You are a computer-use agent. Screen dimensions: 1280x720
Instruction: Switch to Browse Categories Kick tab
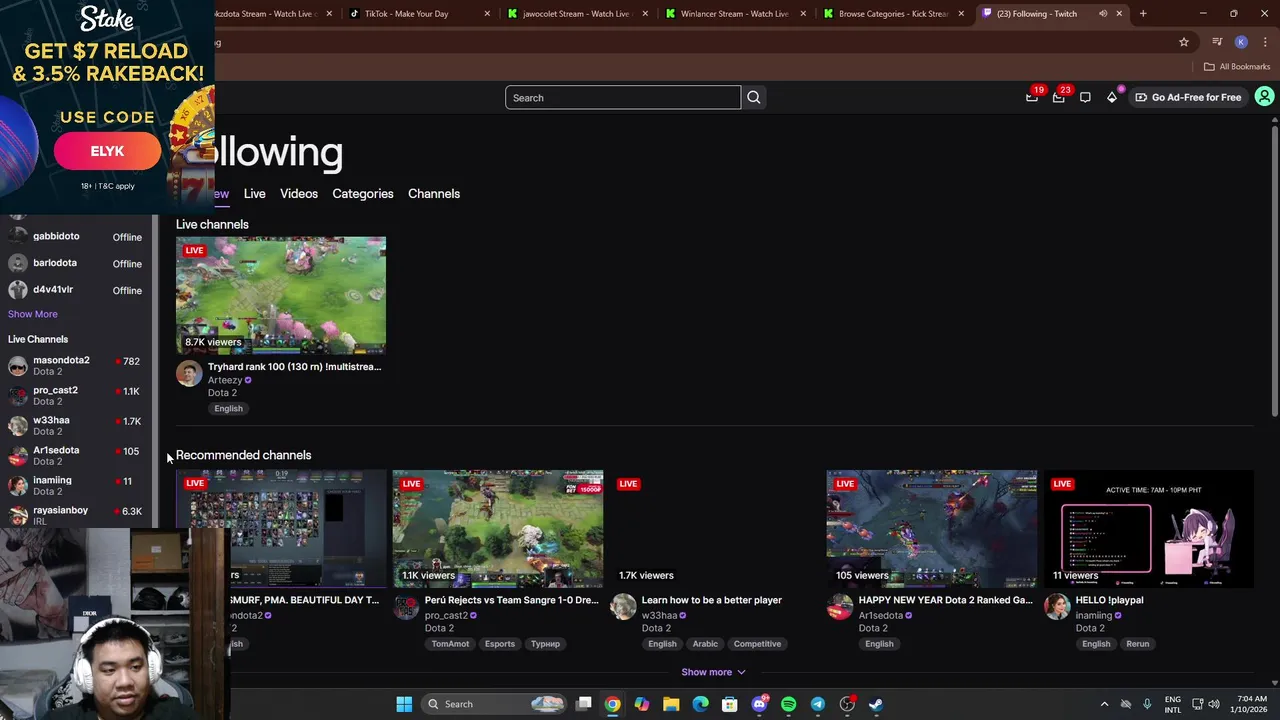point(893,14)
